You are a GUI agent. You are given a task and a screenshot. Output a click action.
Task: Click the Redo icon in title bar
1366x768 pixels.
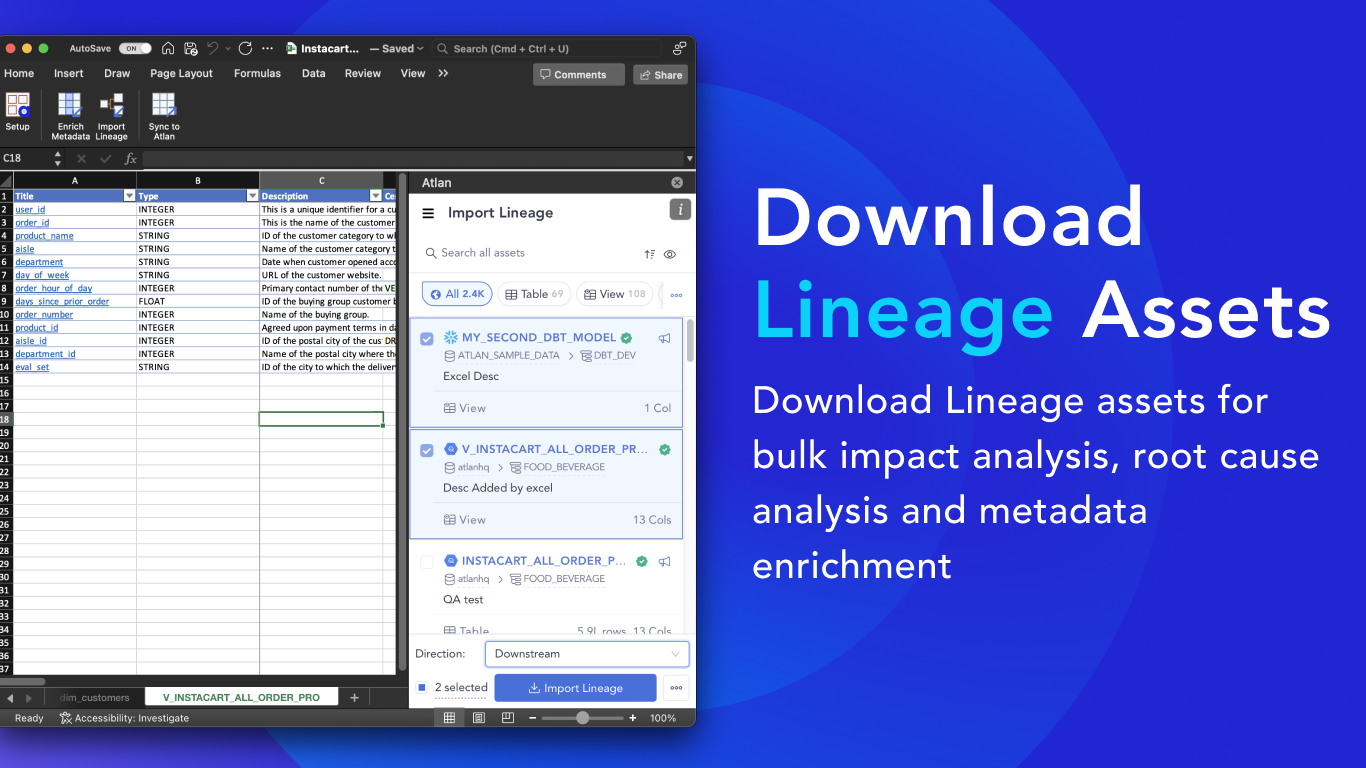pyautogui.click(x=245, y=48)
